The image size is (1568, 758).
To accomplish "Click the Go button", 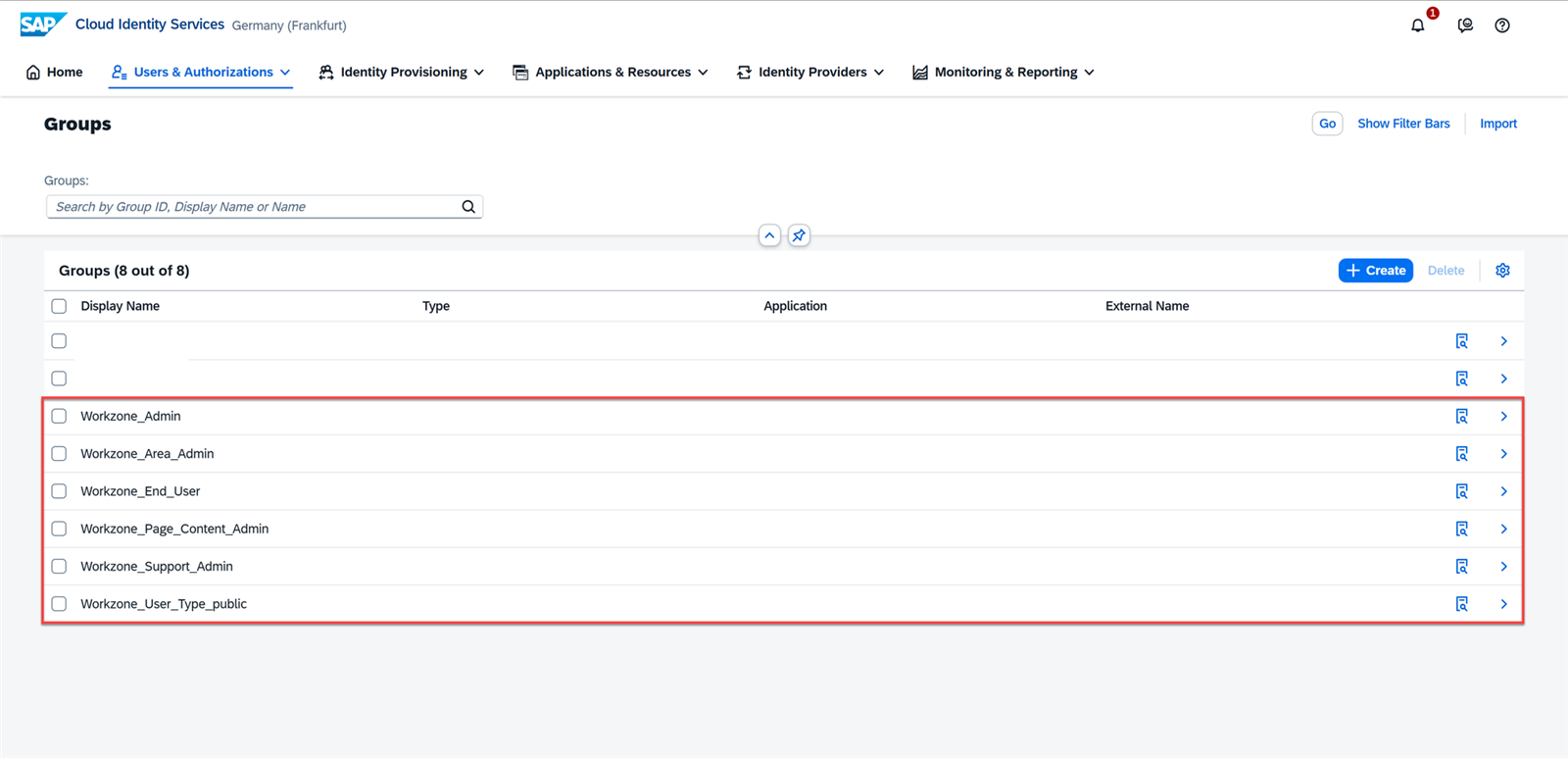I will pyautogui.click(x=1327, y=124).
